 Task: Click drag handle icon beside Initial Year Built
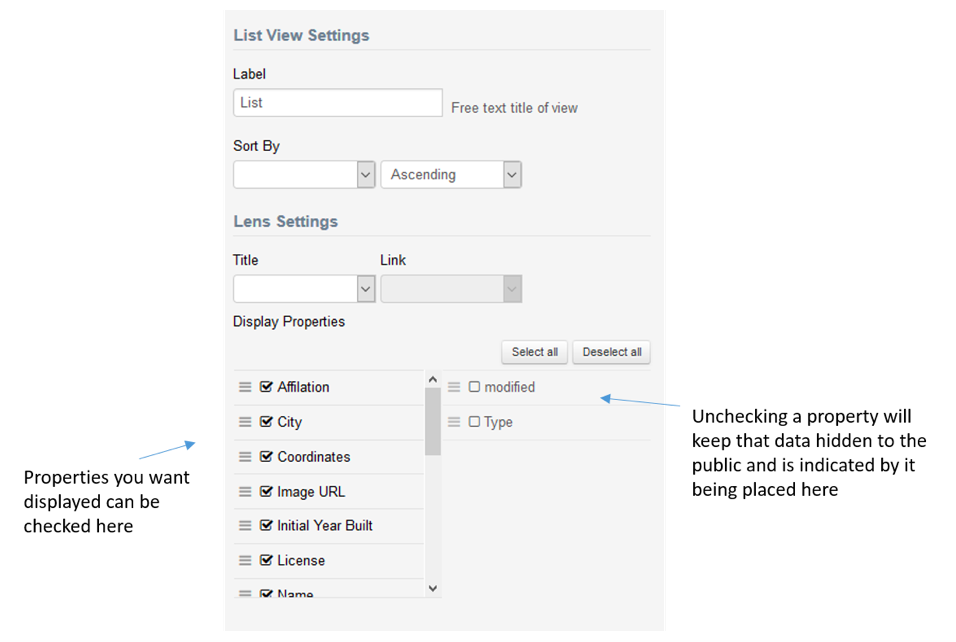[x=245, y=526]
